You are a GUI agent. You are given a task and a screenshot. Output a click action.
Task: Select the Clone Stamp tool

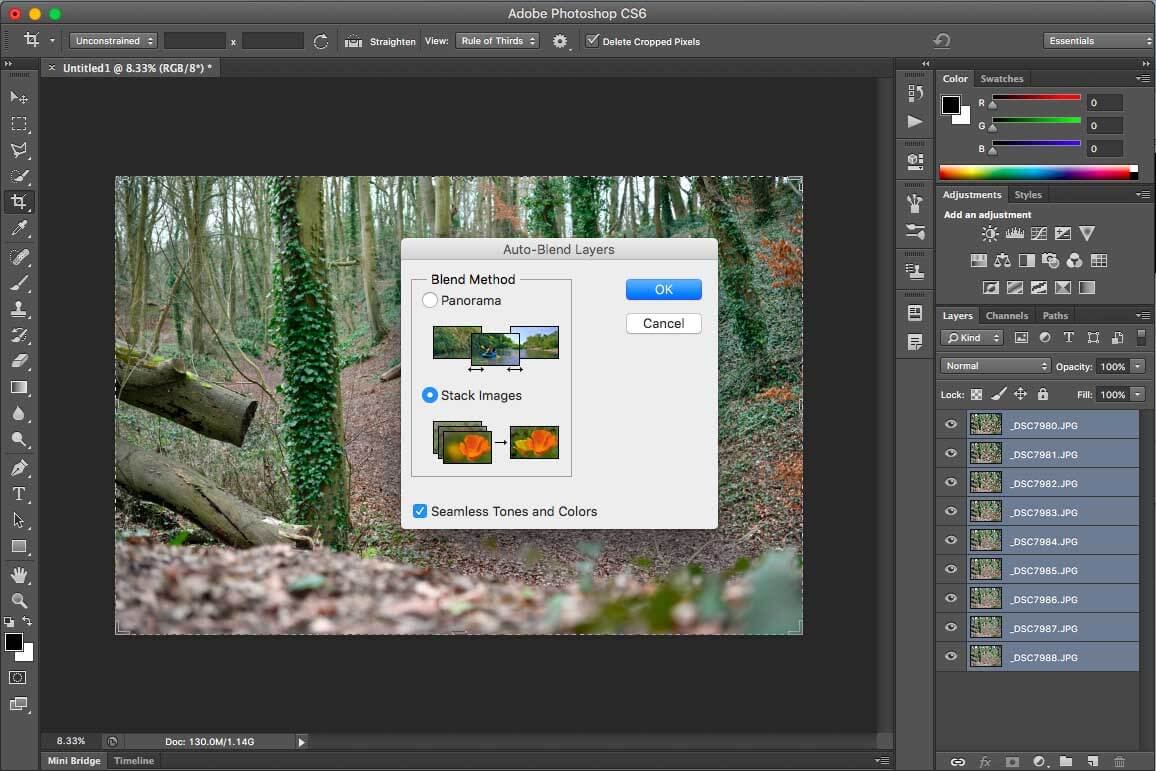pyautogui.click(x=19, y=309)
